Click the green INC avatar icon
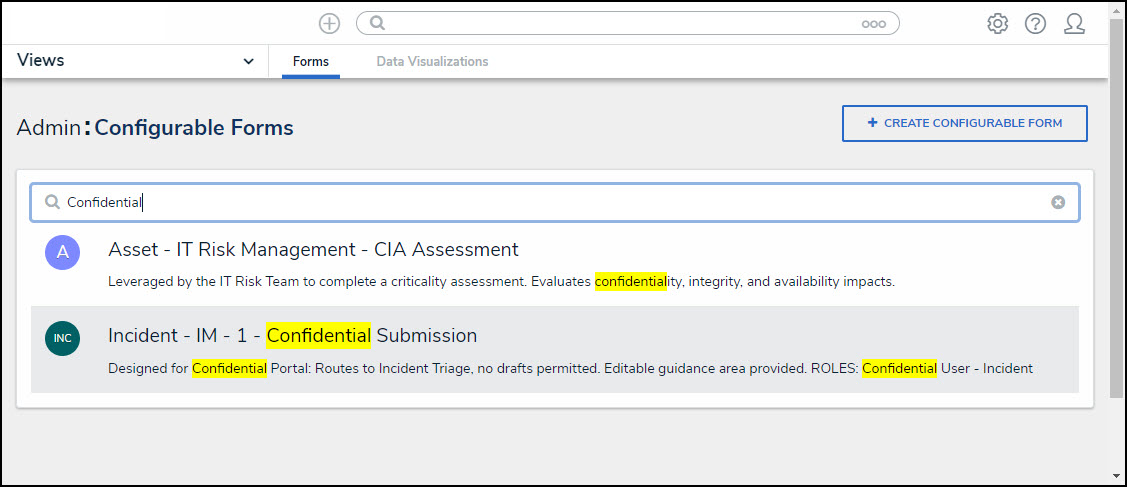This screenshot has height=487, width=1127. point(62,338)
